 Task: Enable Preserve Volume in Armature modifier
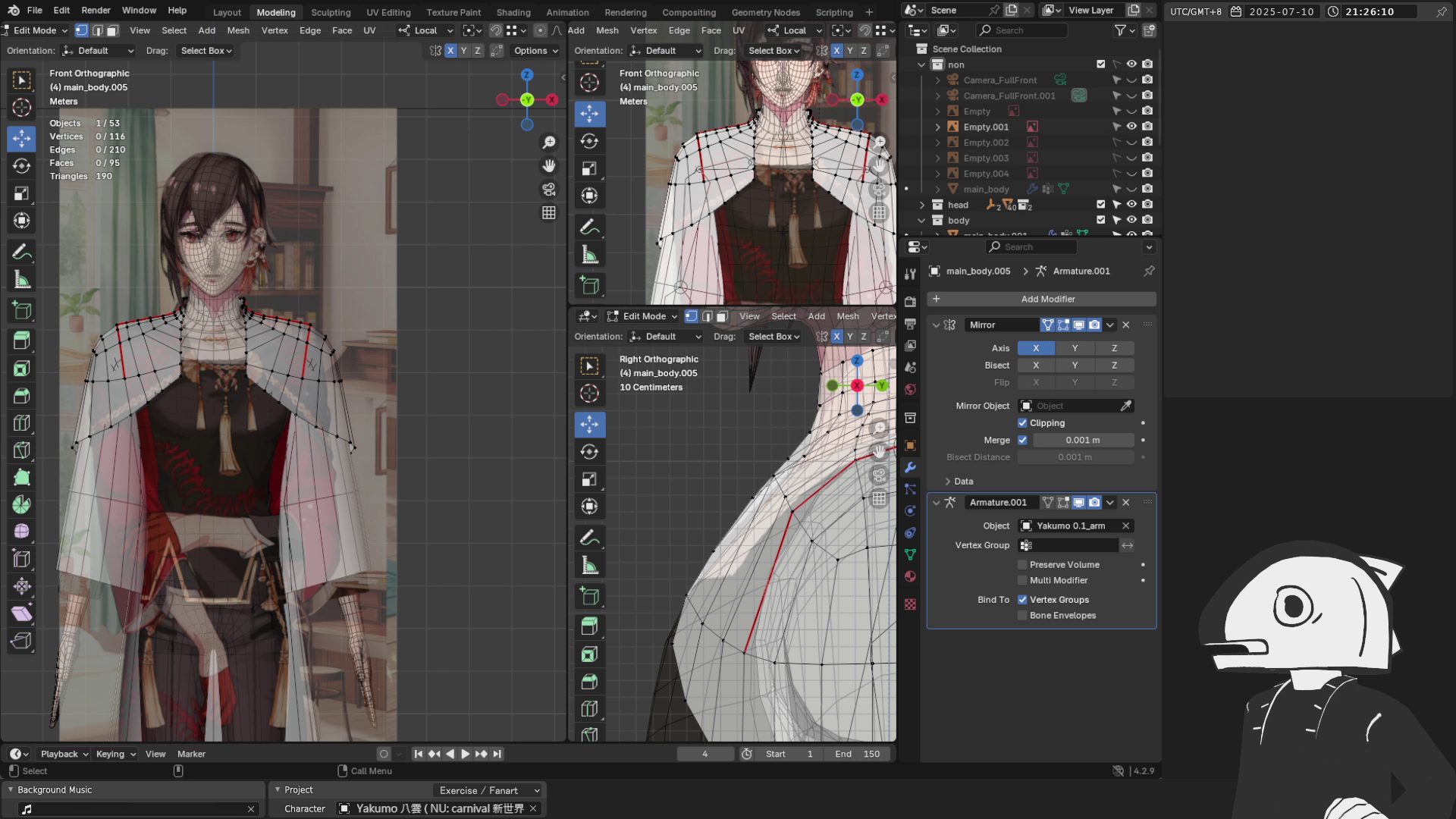point(1022,565)
